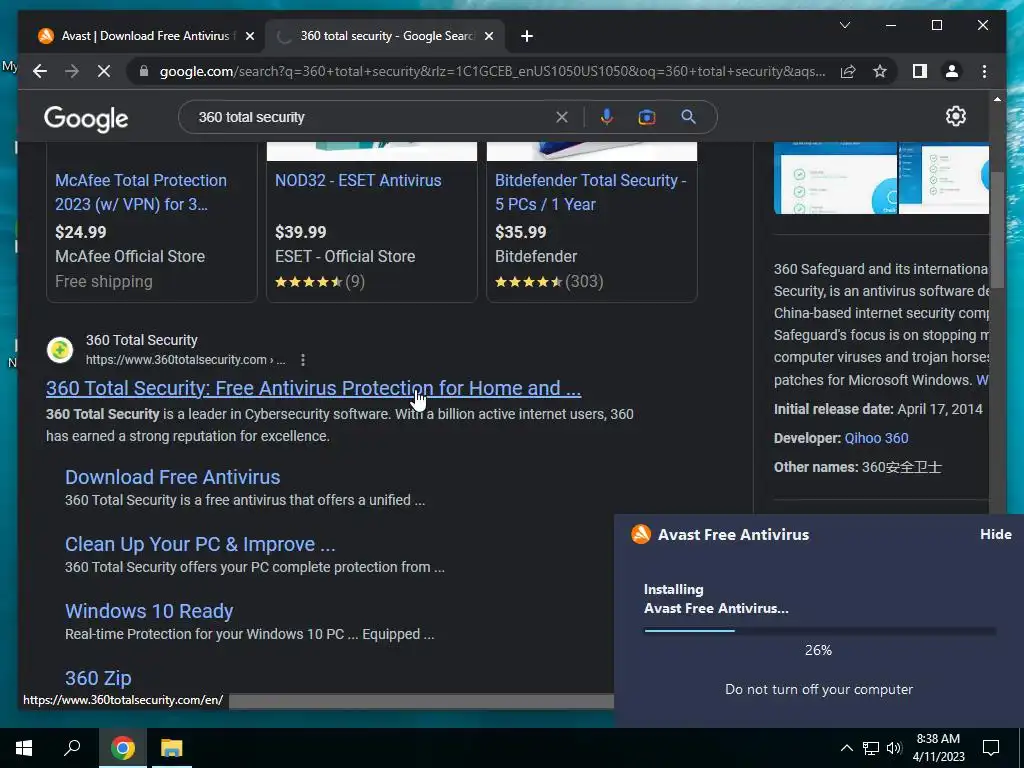This screenshot has height=768, width=1024.
Task: Go back to the previous page
Action: coord(40,71)
